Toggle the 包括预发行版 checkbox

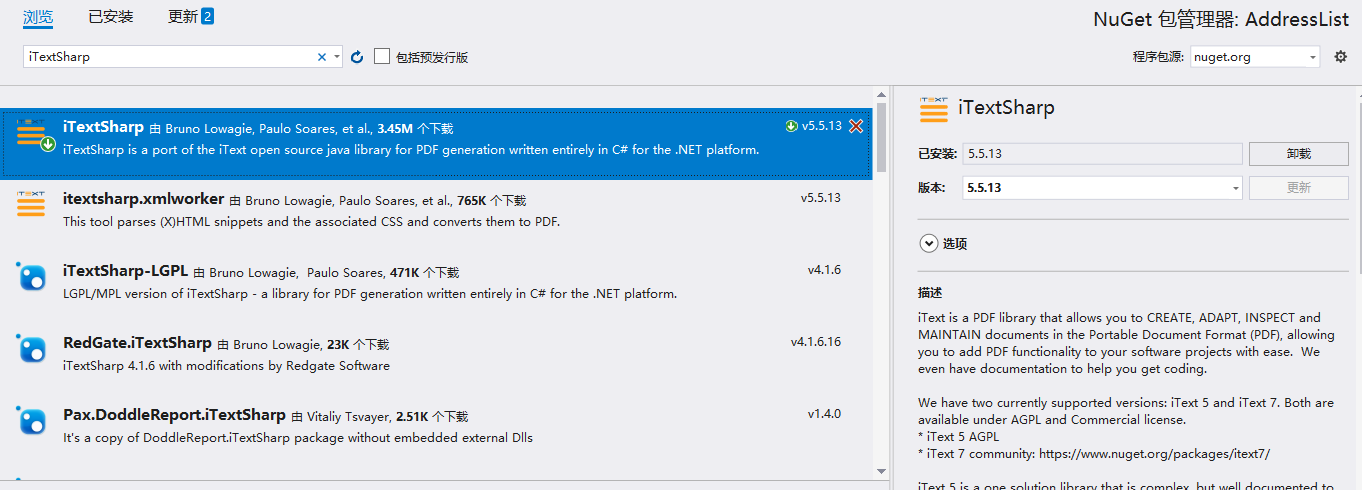(382, 57)
